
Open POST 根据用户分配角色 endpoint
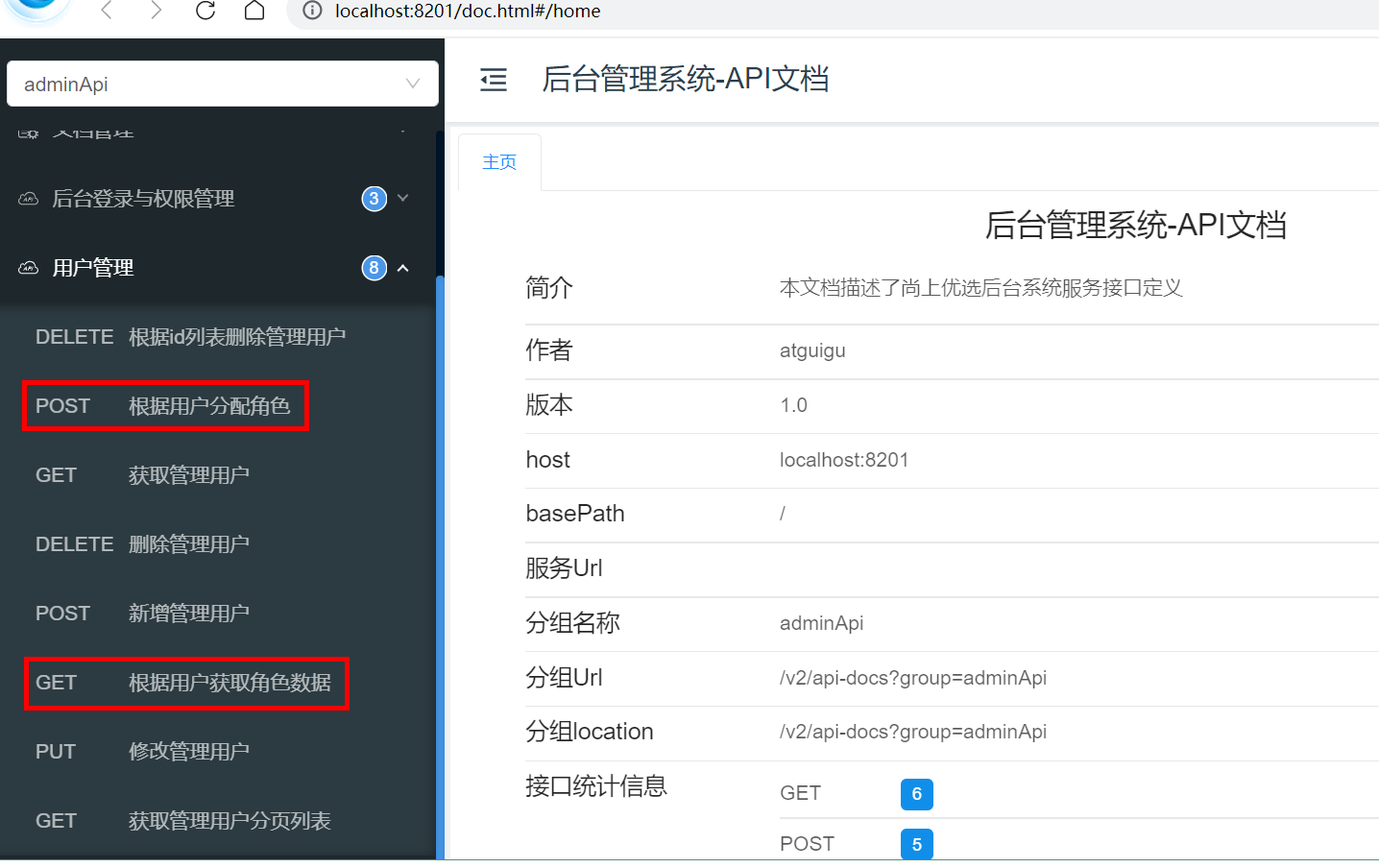[165, 406]
